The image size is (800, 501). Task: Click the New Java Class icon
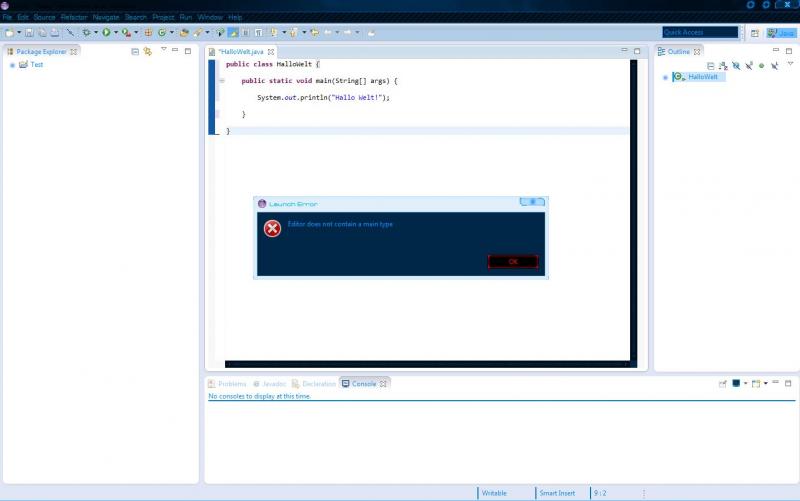(x=161, y=33)
